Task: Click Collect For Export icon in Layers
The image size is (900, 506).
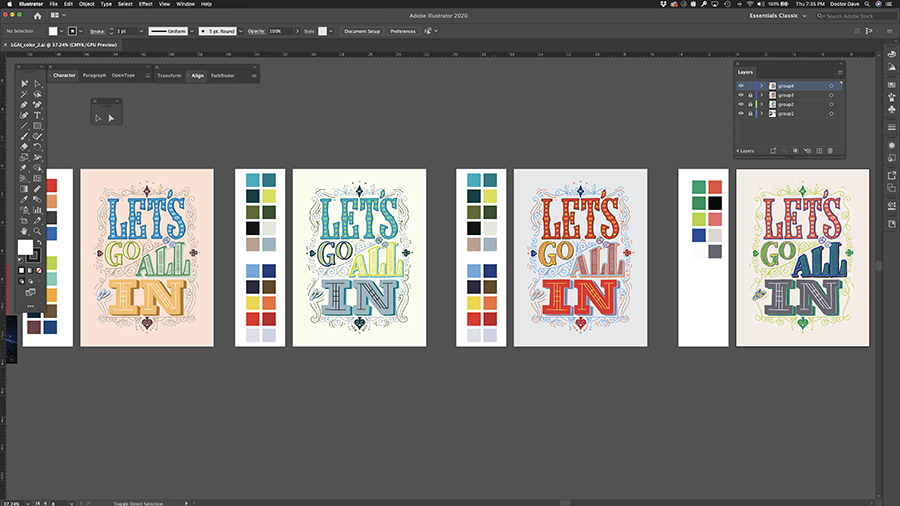Action: (773, 151)
